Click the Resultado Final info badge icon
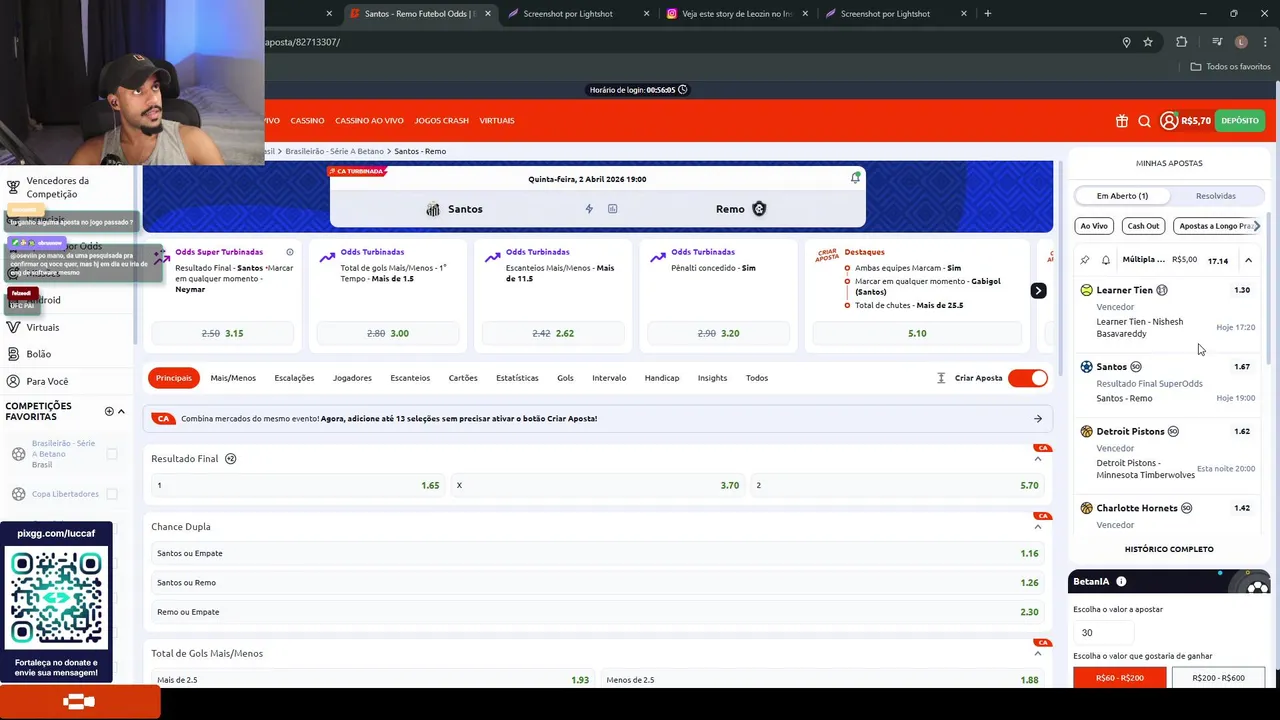This screenshot has width=1280, height=720. click(231, 459)
